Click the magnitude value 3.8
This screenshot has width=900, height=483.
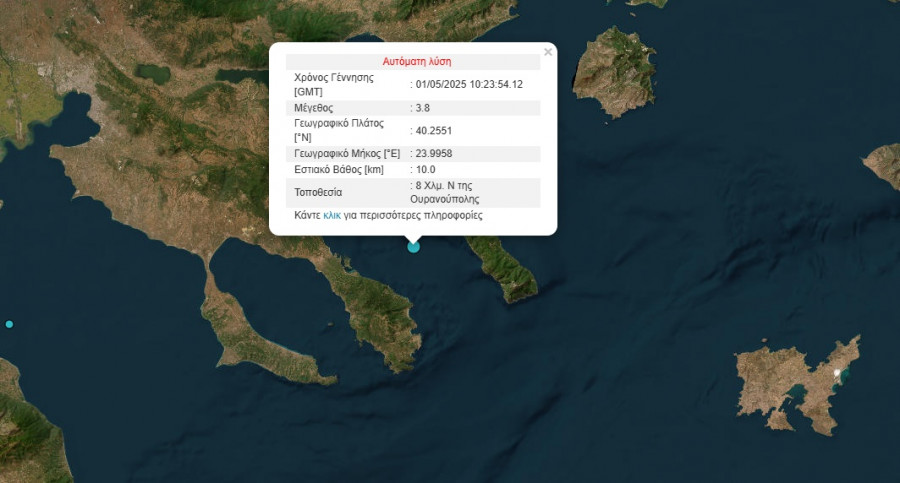(x=422, y=108)
